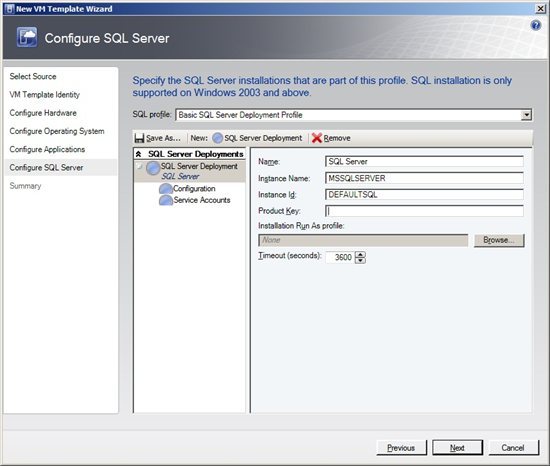Click the Instance Name field

tap(424, 178)
